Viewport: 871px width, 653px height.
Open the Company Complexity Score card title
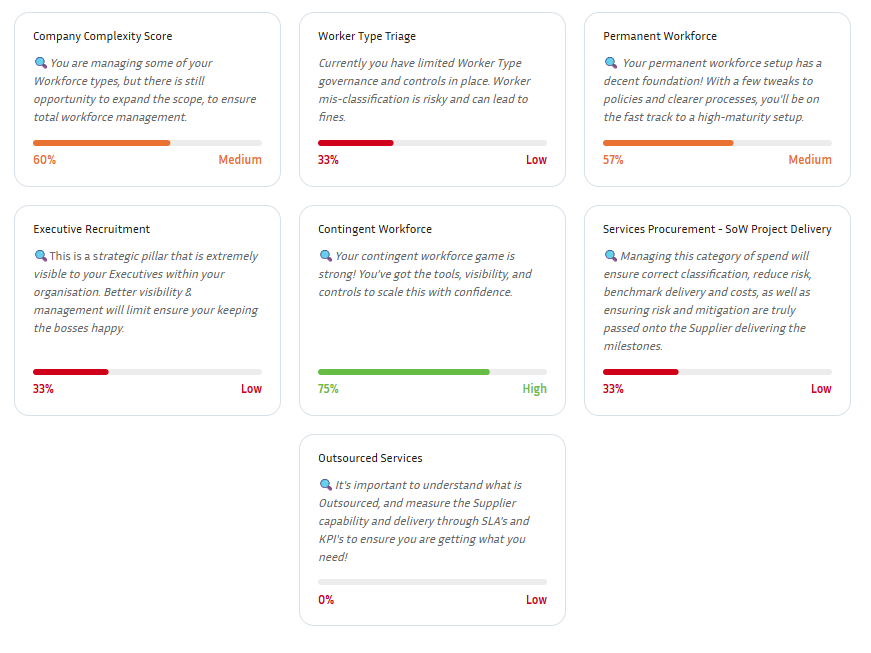click(x=102, y=36)
